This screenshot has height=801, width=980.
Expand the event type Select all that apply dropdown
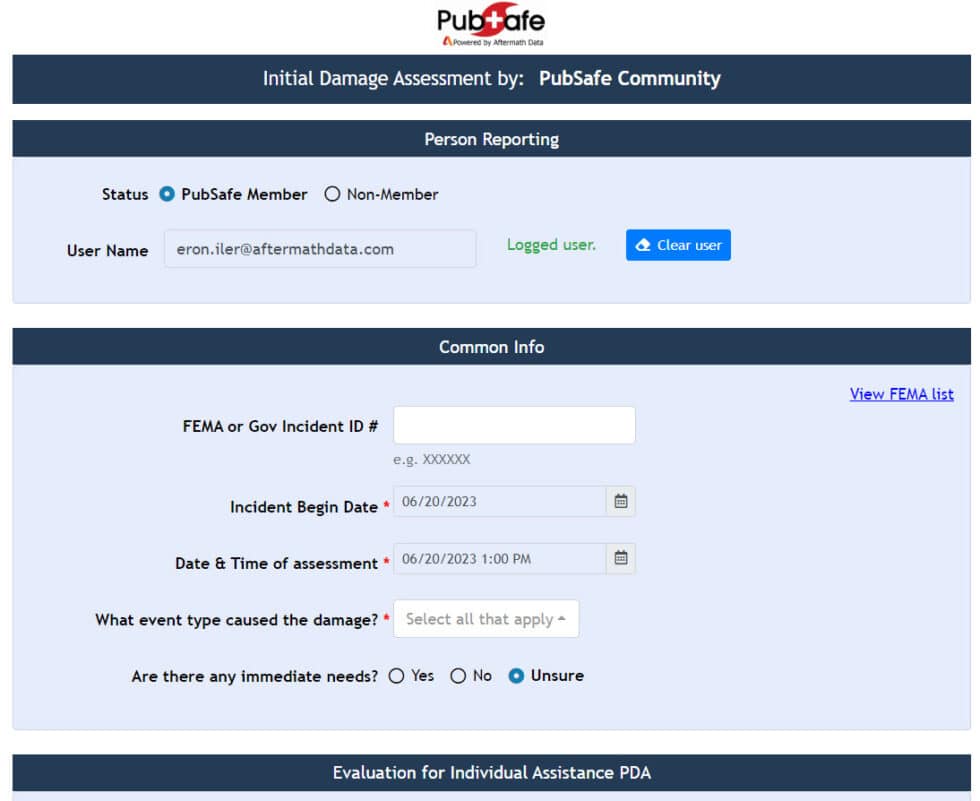(486, 618)
